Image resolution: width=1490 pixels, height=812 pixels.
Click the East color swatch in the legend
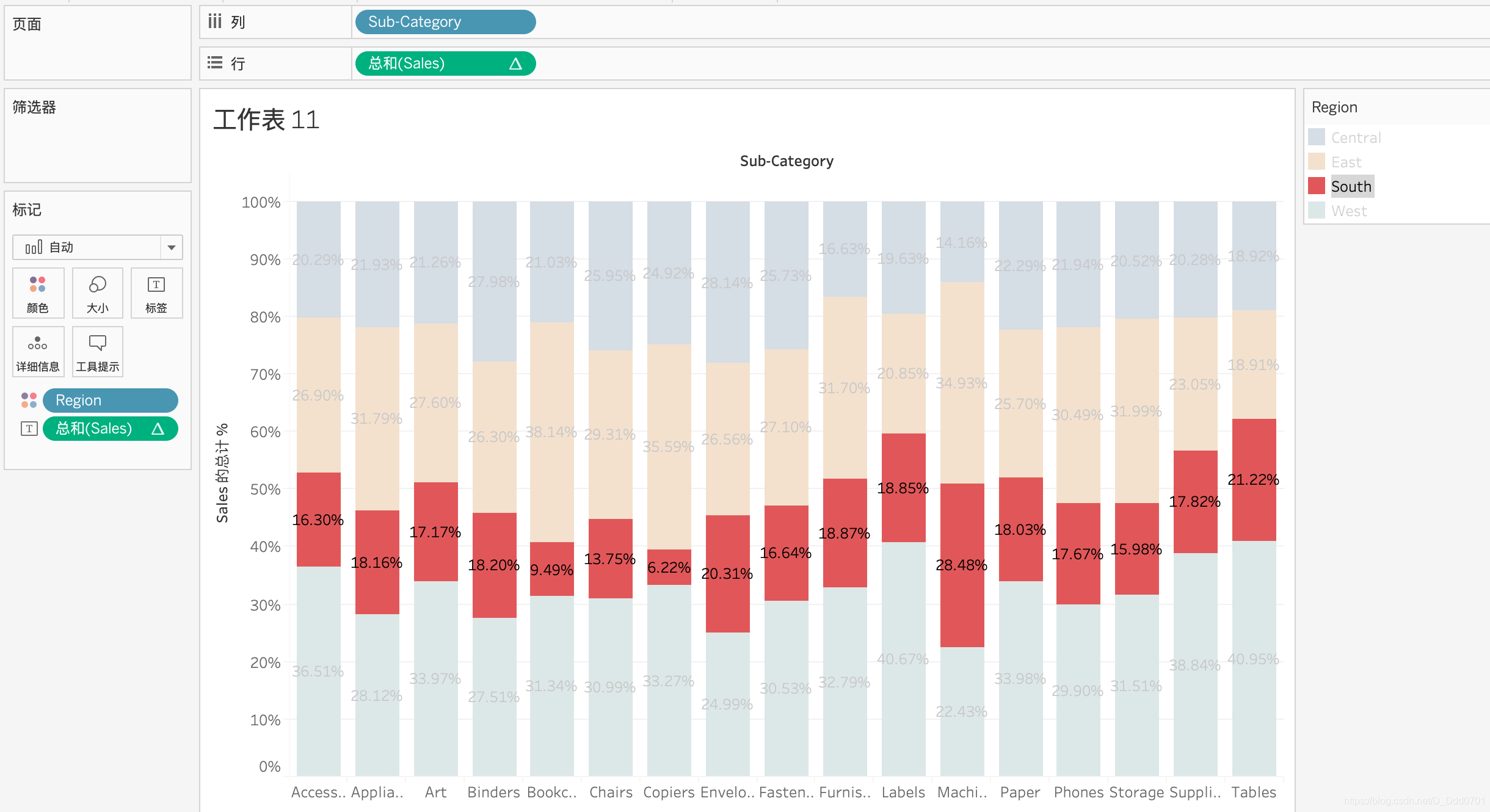[x=1317, y=162]
